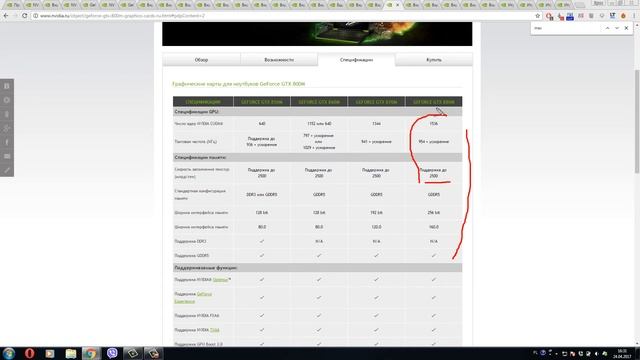Click the 120.0 memory bandwidth cell
This screenshot has width=640, height=360.
(376, 227)
